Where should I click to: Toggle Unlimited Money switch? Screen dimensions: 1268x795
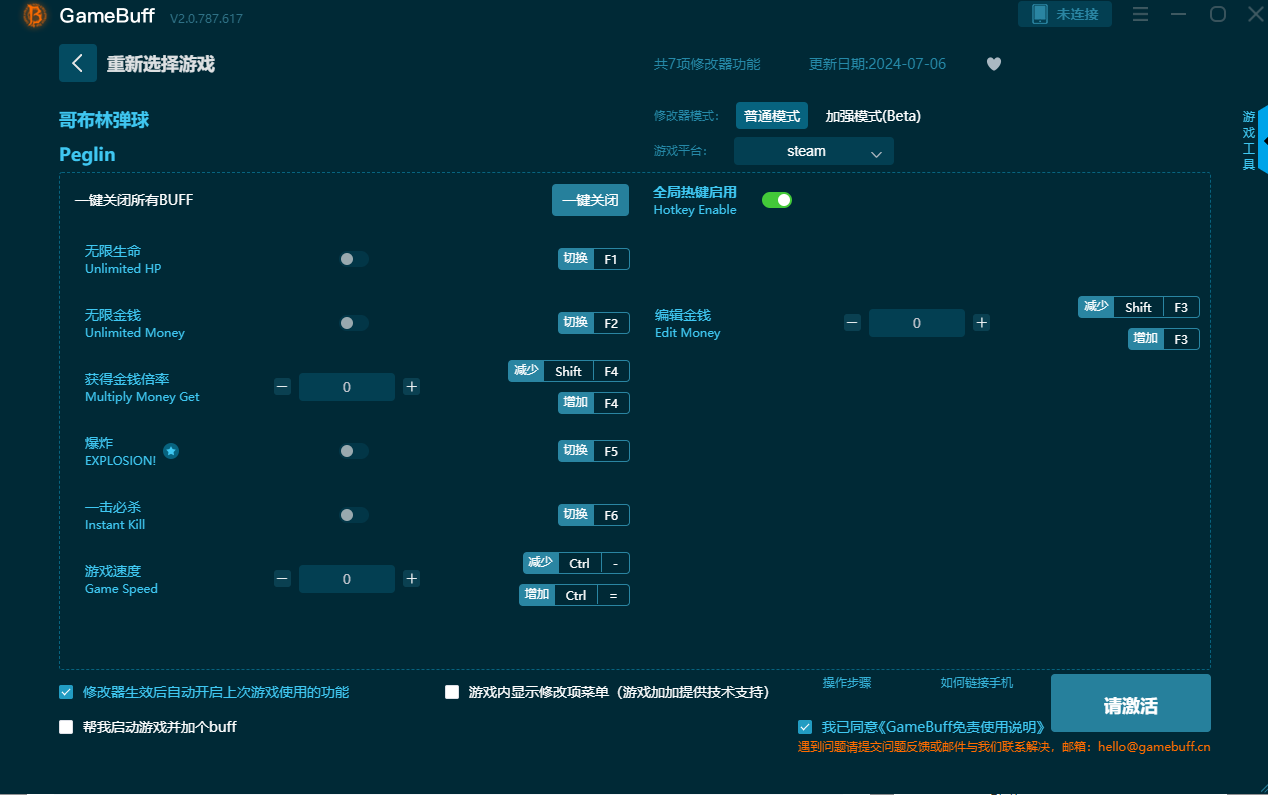pyautogui.click(x=353, y=323)
